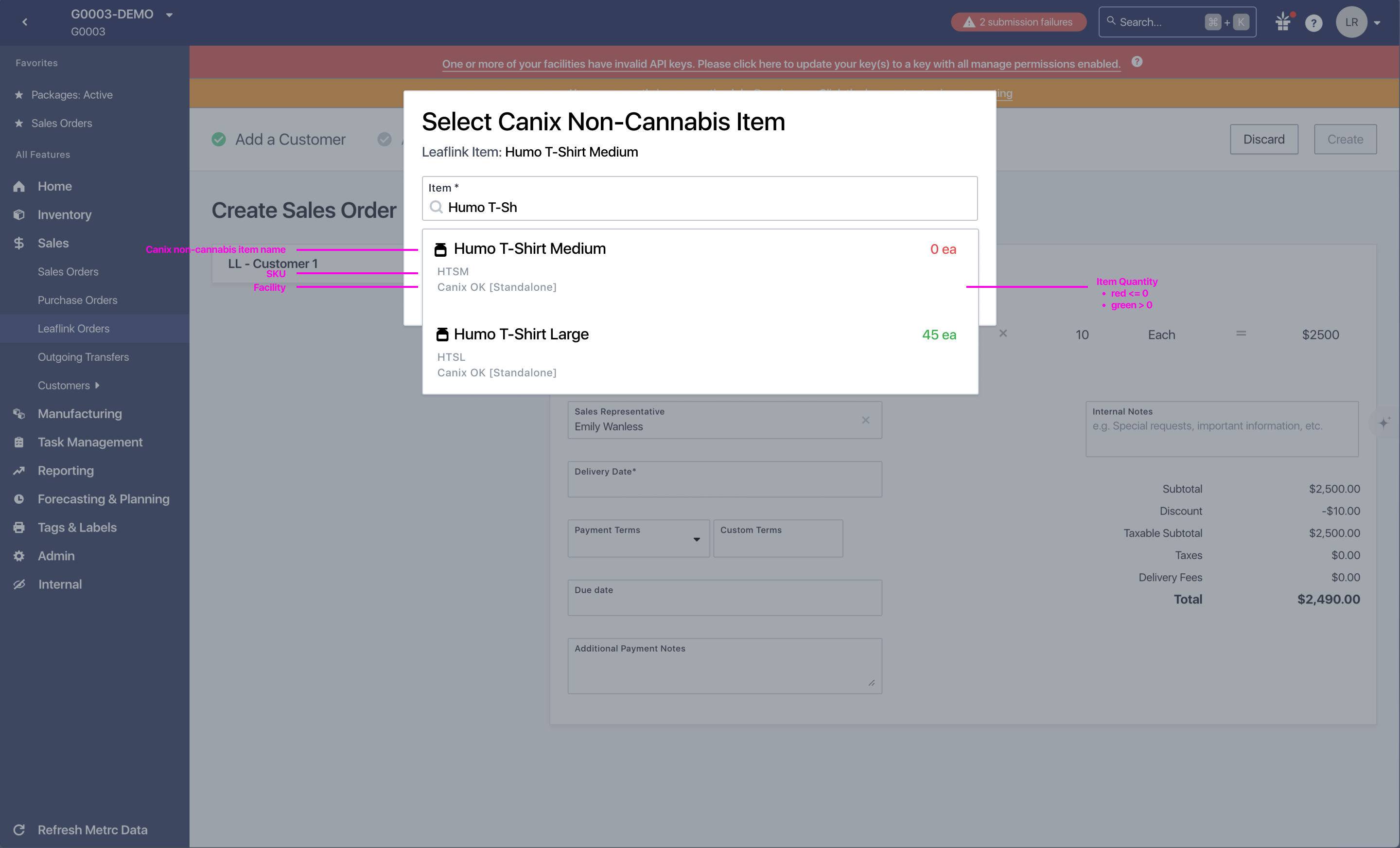Open Task Management clipboard icon
The width and height of the screenshot is (1400, 848).
(19, 442)
